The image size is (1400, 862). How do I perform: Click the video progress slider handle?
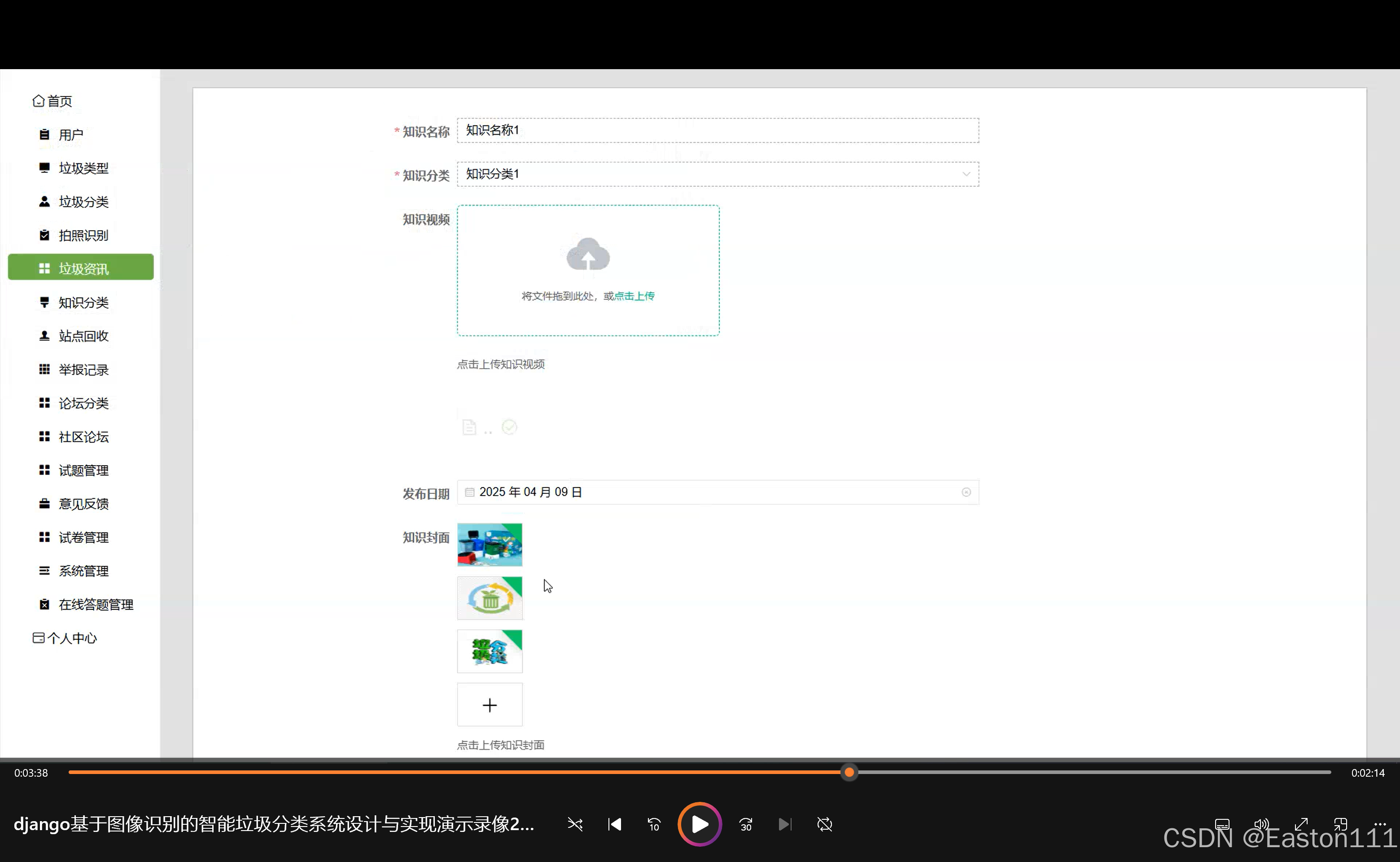[849, 773]
